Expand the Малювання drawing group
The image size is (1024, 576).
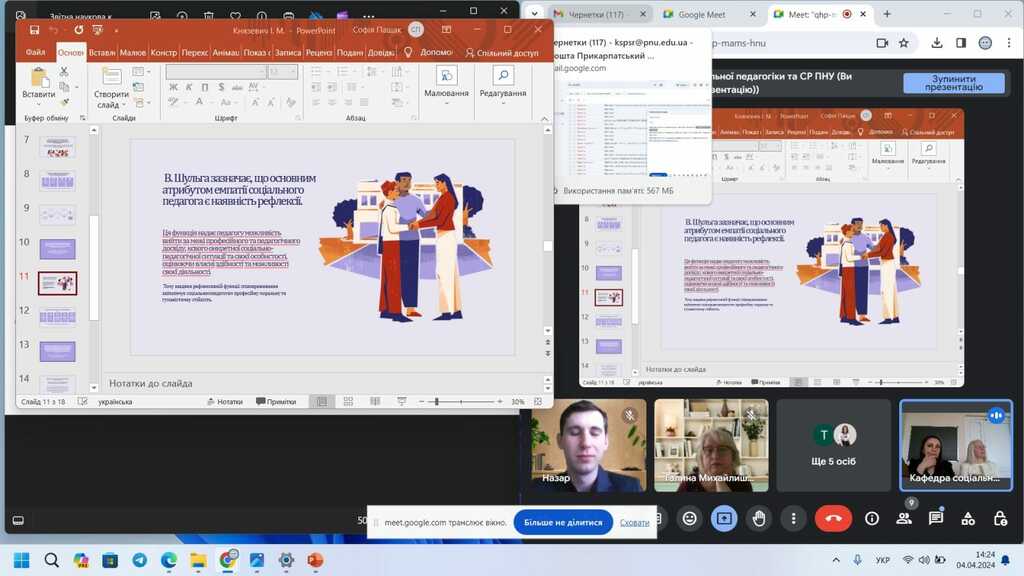pyautogui.click(x=446, y=83)
